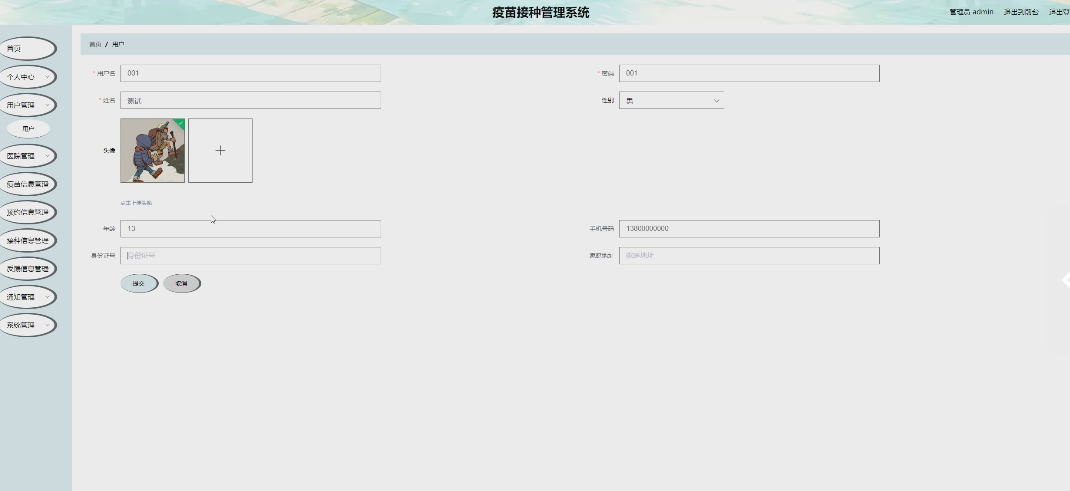This screenshot has height=491, width=1070.
Task: Select the 用户 submenu item
Action: tap(28, 129)
